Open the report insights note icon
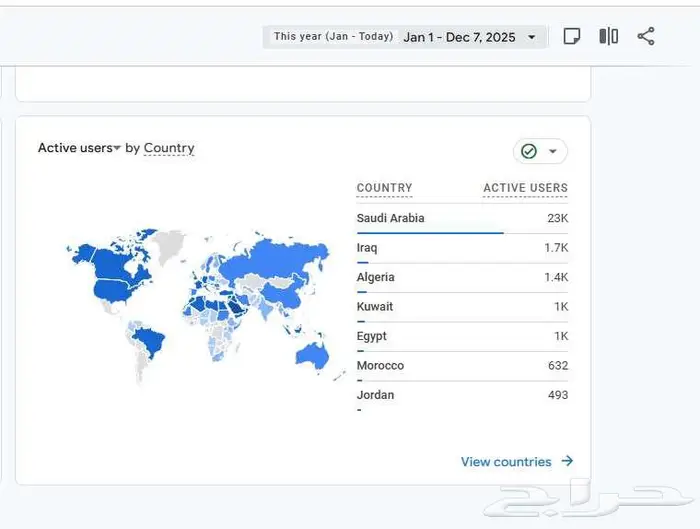This screenshot has width=700, height=529. [572, 37]
